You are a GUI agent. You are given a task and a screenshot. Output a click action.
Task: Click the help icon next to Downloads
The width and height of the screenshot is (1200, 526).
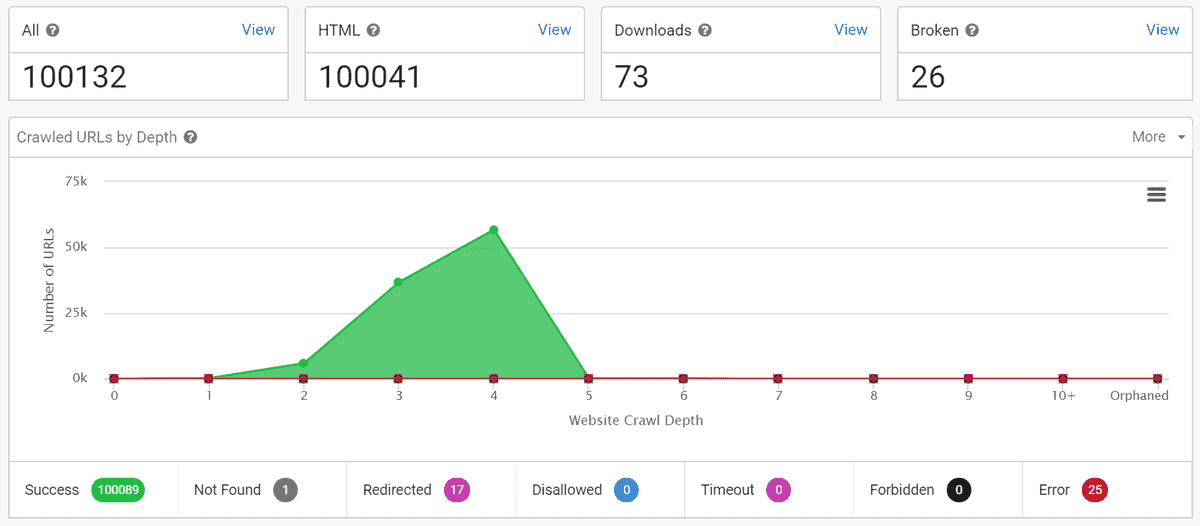(705, 30)
